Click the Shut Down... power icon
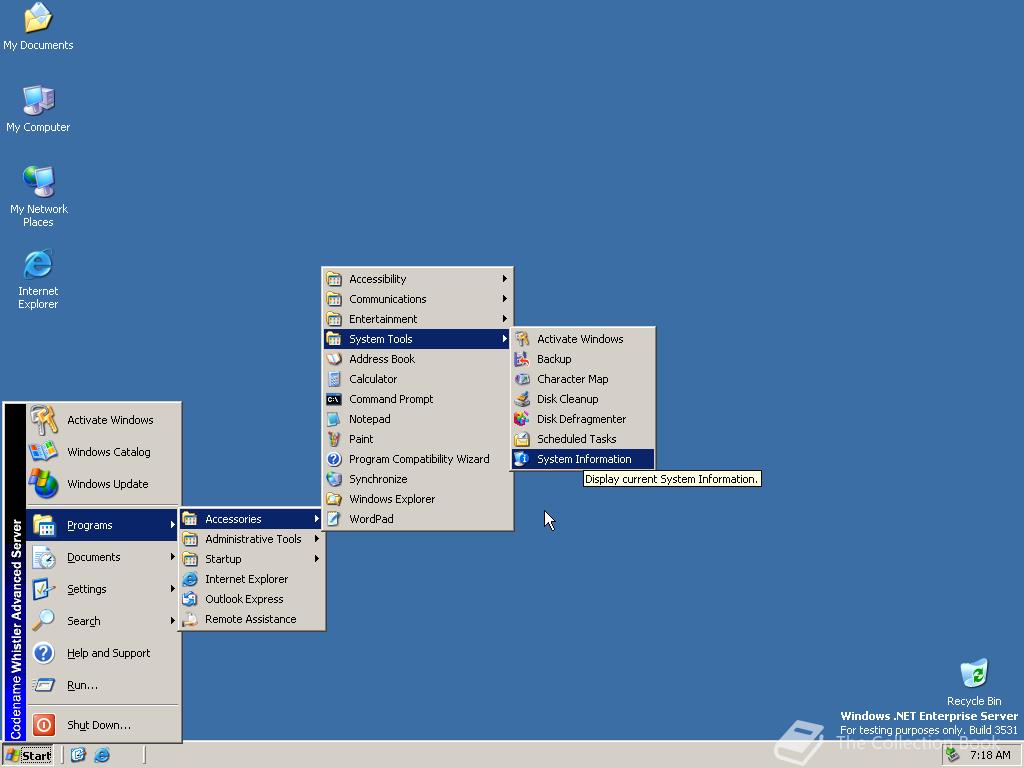The height and width of the screenshot is (768, 1024). [x=44, y=725]
